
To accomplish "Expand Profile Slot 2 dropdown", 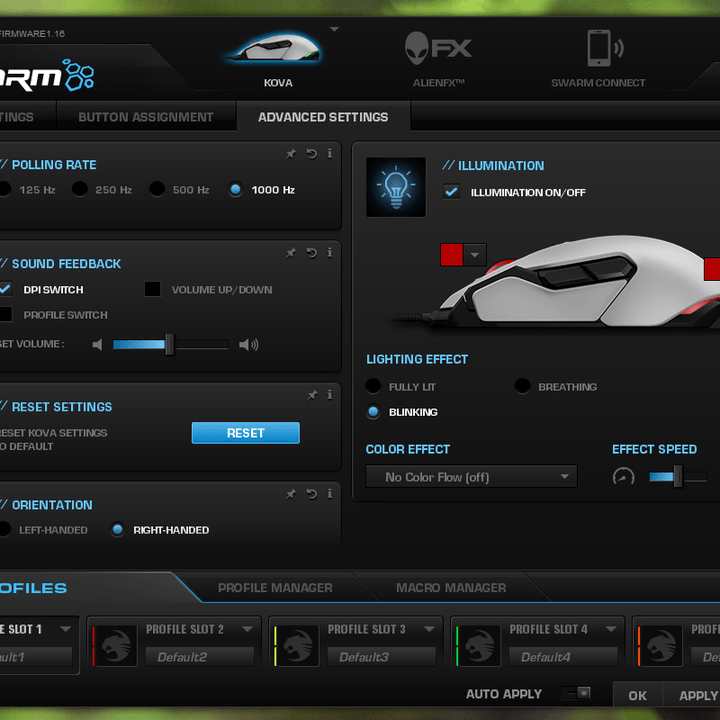I will pos(248,629).
